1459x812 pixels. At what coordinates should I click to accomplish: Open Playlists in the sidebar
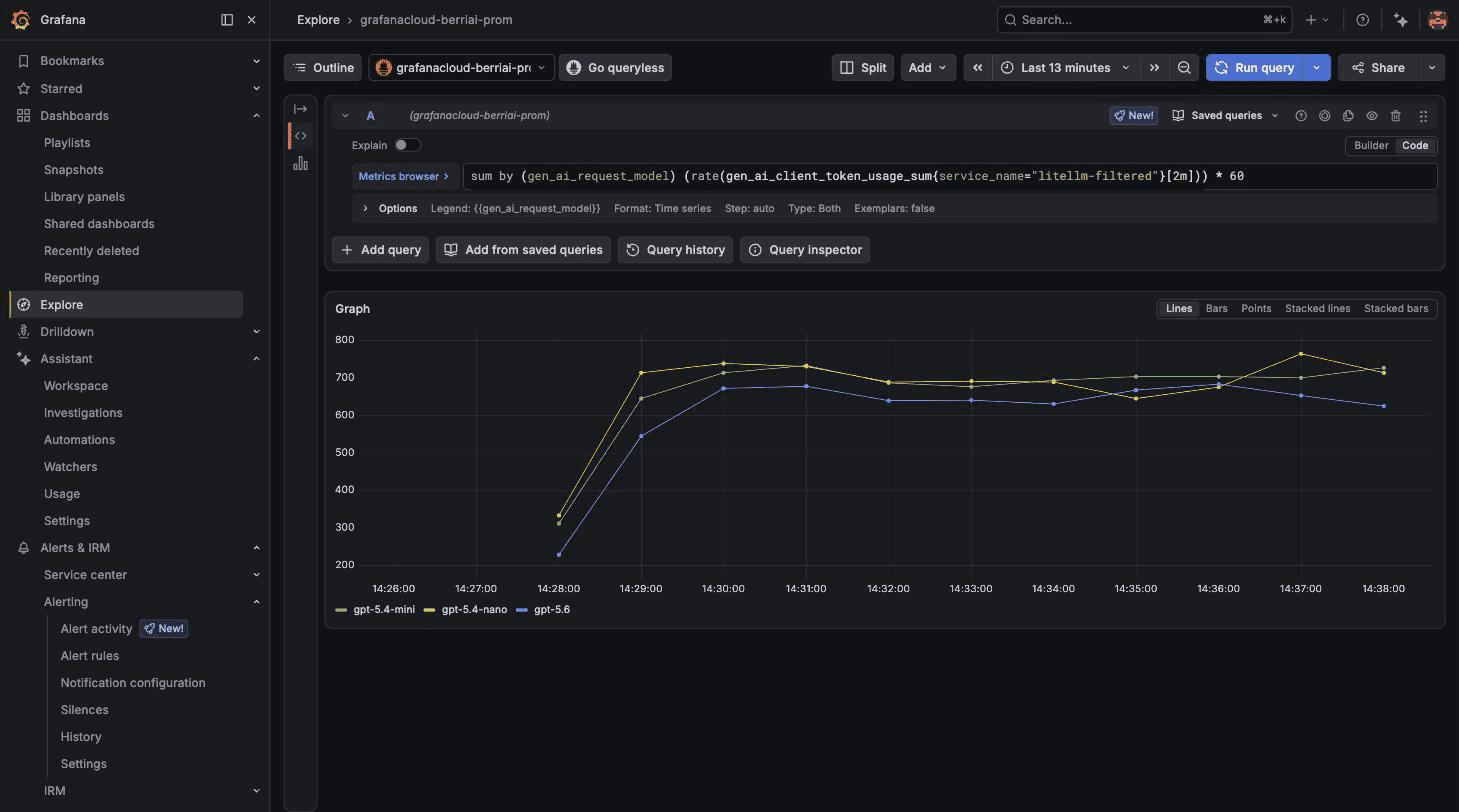67,143
